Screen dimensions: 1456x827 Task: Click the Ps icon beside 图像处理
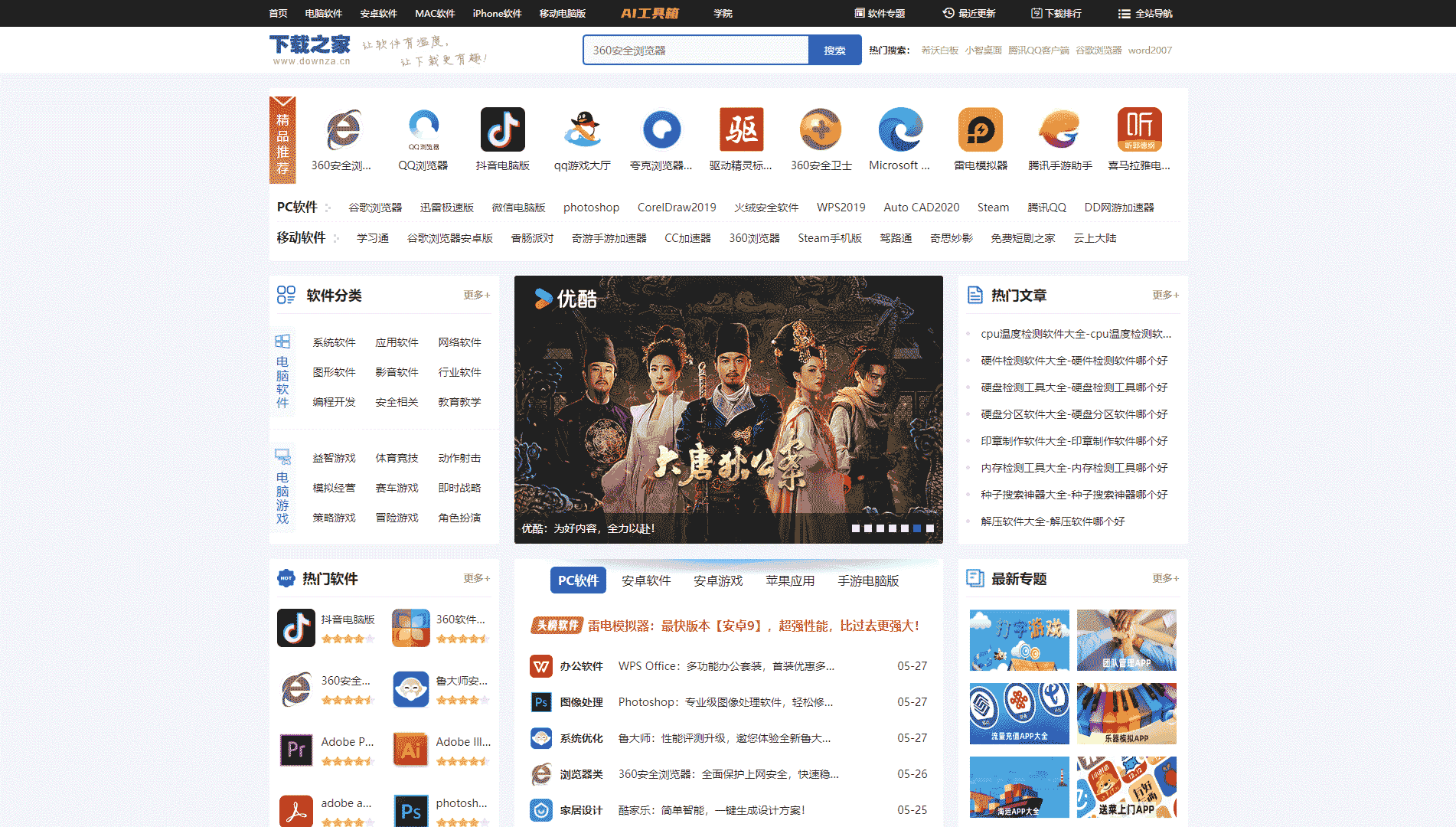[541, 702]
